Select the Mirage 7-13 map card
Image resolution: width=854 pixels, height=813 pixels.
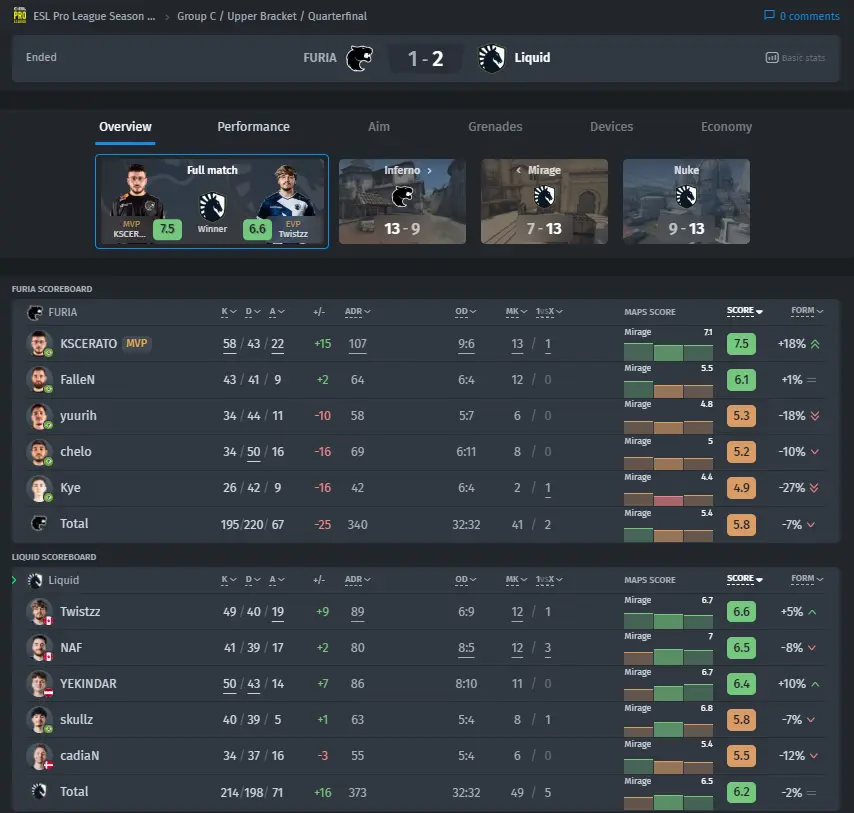pyautogui.click(x=544, y=201)
